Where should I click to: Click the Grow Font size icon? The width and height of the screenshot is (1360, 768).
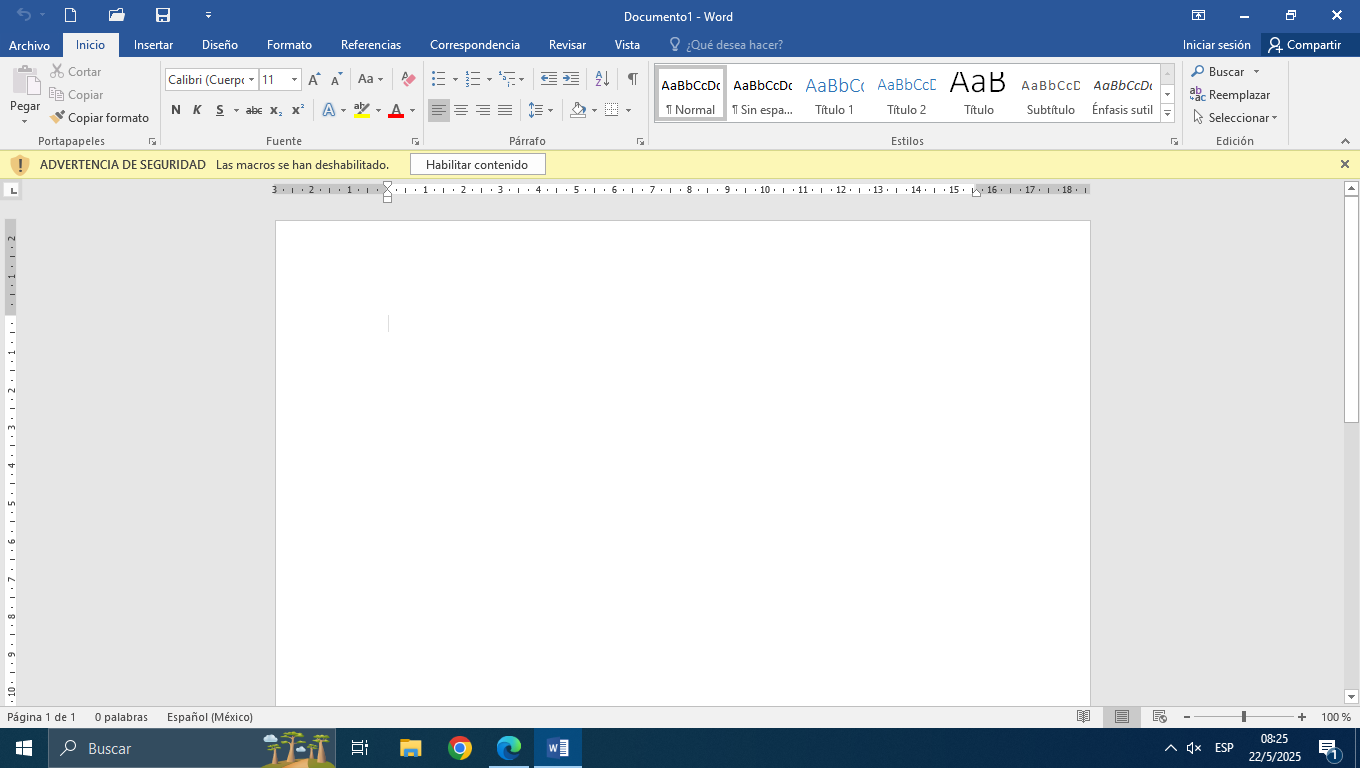[x=314, y=79]
